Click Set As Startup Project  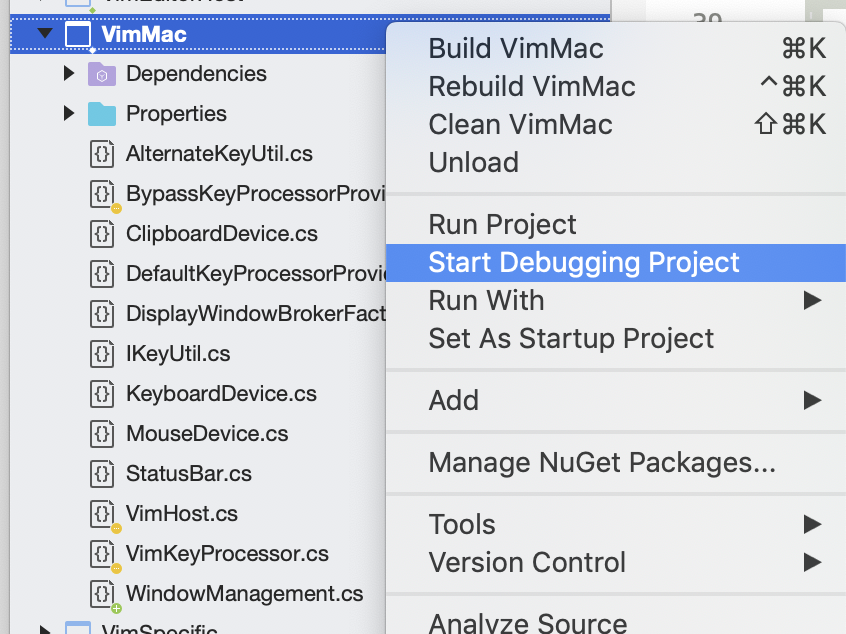pos(571,339)
